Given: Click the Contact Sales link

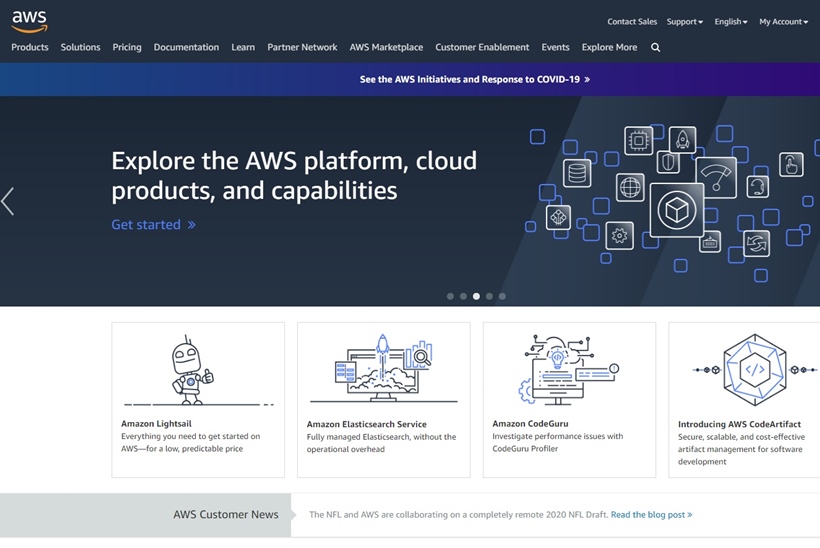Looking at the screenshot, I should point(632,21).
